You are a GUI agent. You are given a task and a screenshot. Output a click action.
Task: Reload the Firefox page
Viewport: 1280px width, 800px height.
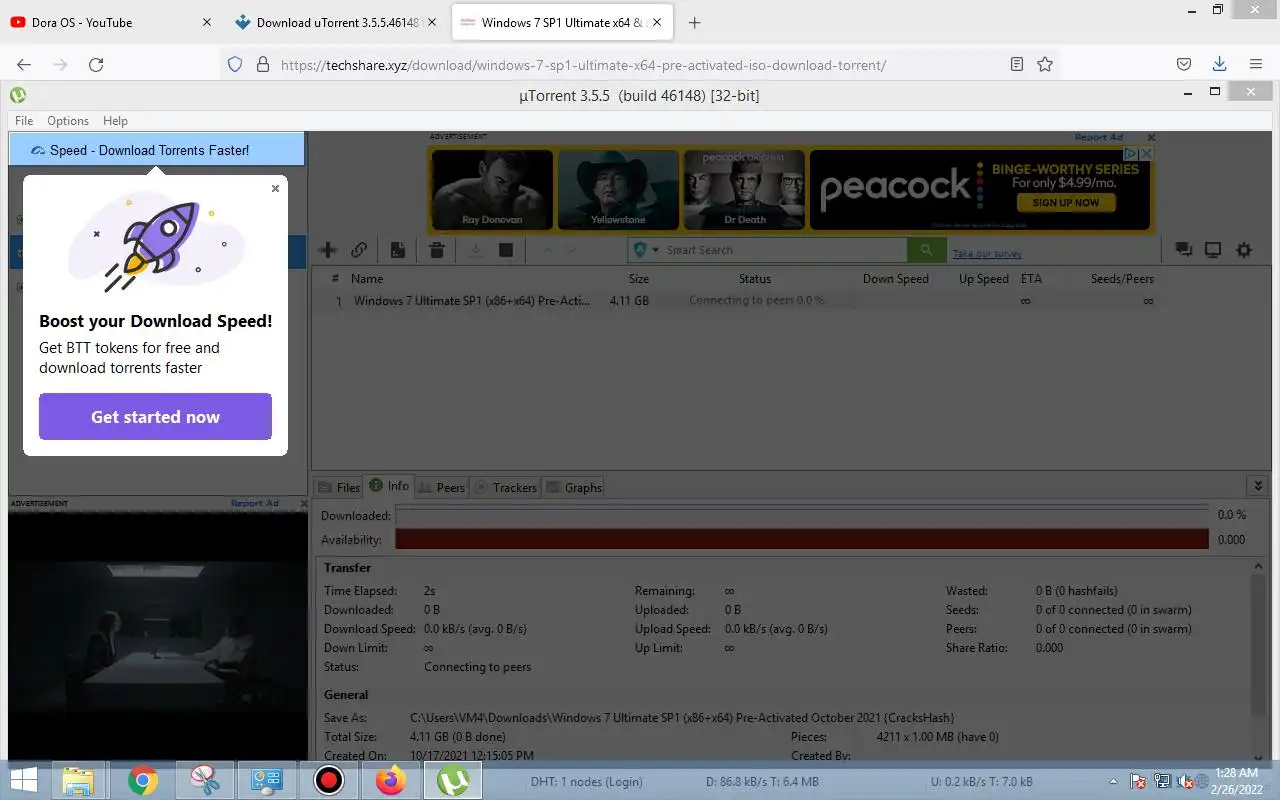tap(96, 64)
